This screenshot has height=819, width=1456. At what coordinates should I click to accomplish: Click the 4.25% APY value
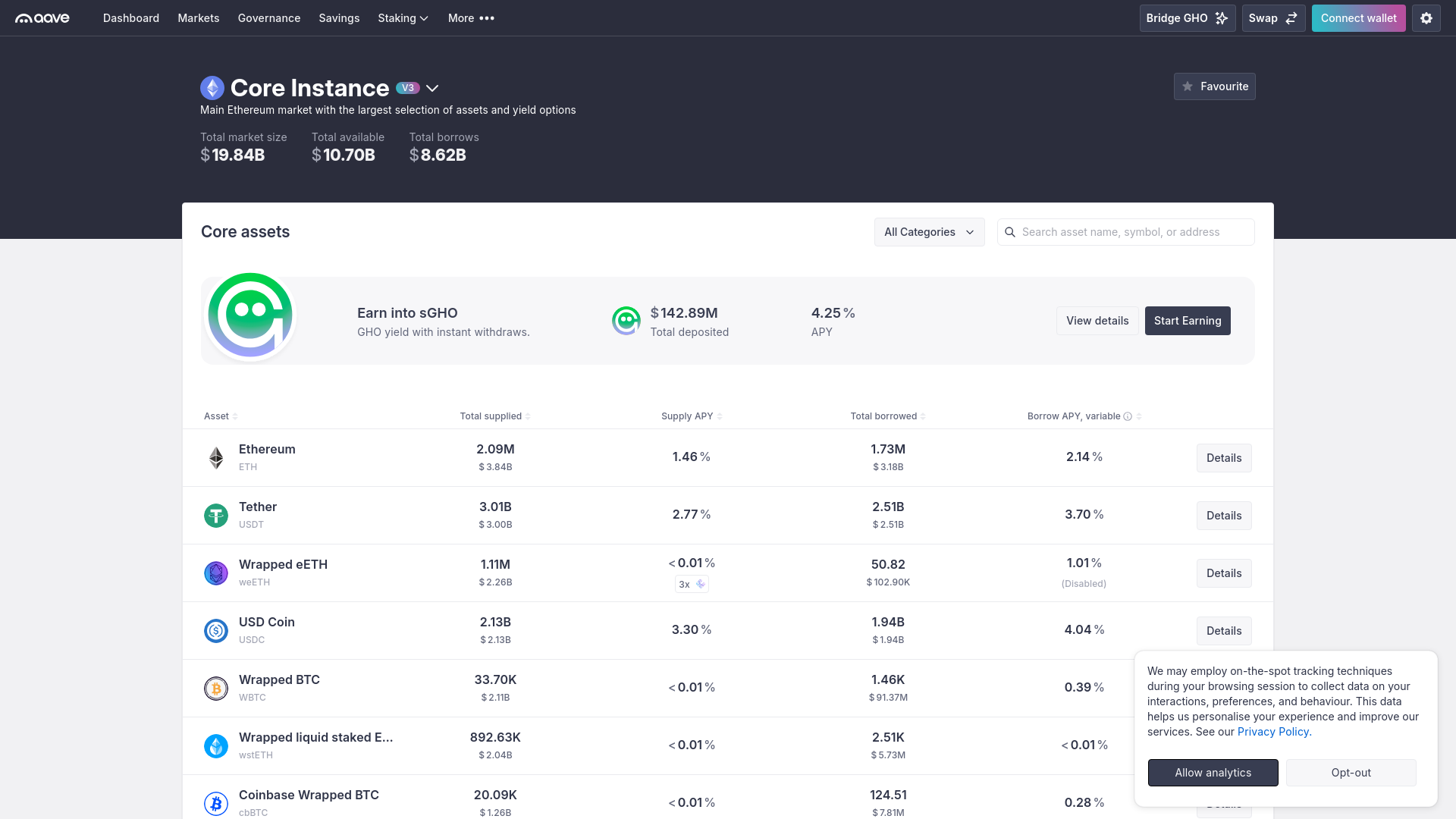tap(833, 313)
